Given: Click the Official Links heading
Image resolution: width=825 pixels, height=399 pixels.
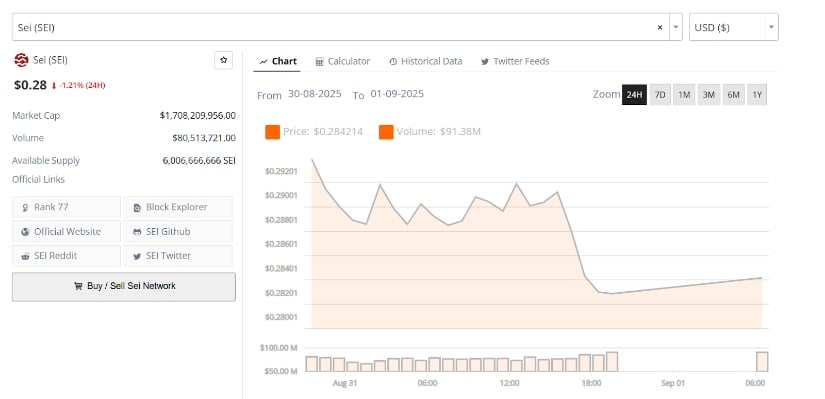Looking at the screenshot, I should pyautogui.click(x=38, y=179).
